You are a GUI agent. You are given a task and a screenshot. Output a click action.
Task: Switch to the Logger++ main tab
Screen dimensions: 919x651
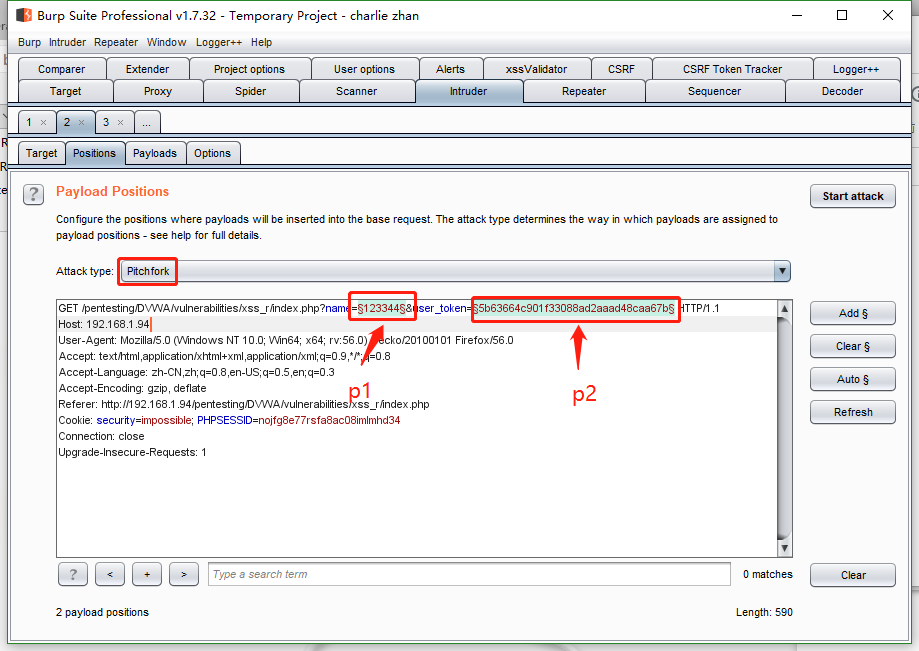coord(856,69)
